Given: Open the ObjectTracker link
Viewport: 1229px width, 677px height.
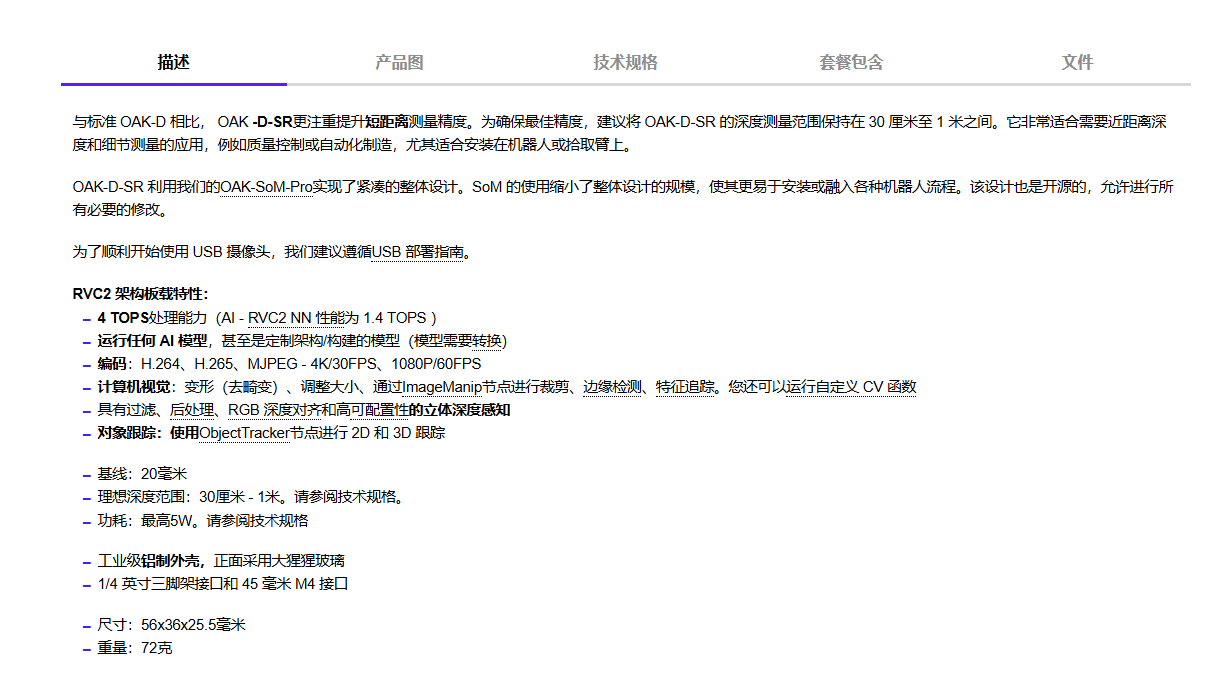Looking at the screenshot, I should coord(244,433).
